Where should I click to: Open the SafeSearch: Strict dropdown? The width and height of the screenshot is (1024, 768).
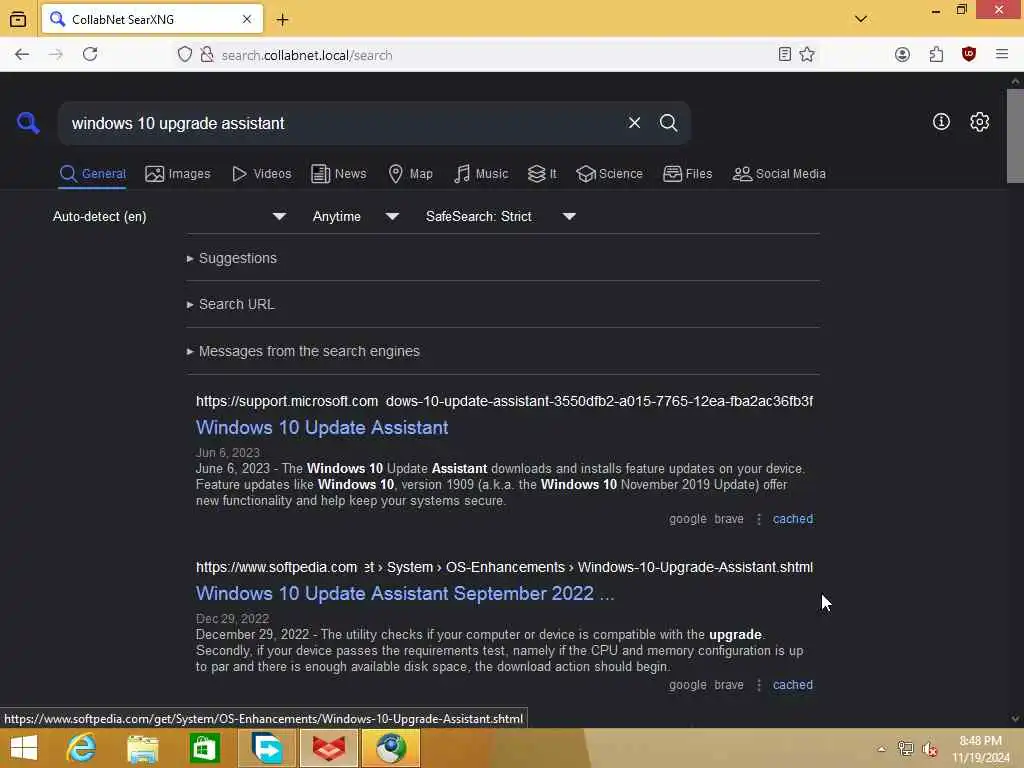501,216
